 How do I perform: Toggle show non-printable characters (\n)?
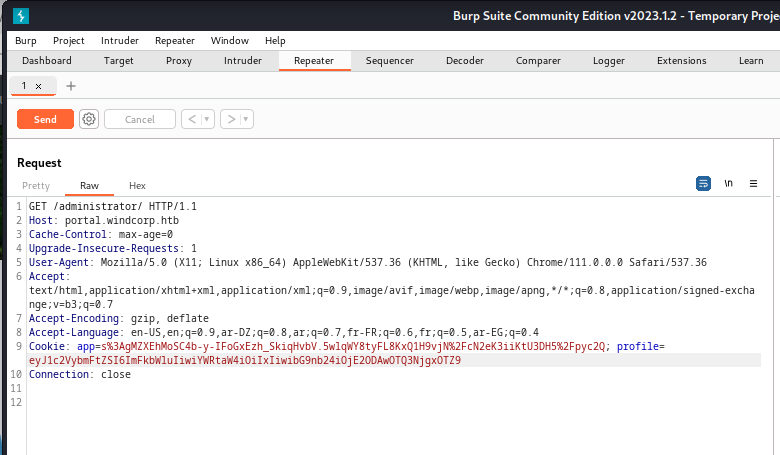pos(729,184)
